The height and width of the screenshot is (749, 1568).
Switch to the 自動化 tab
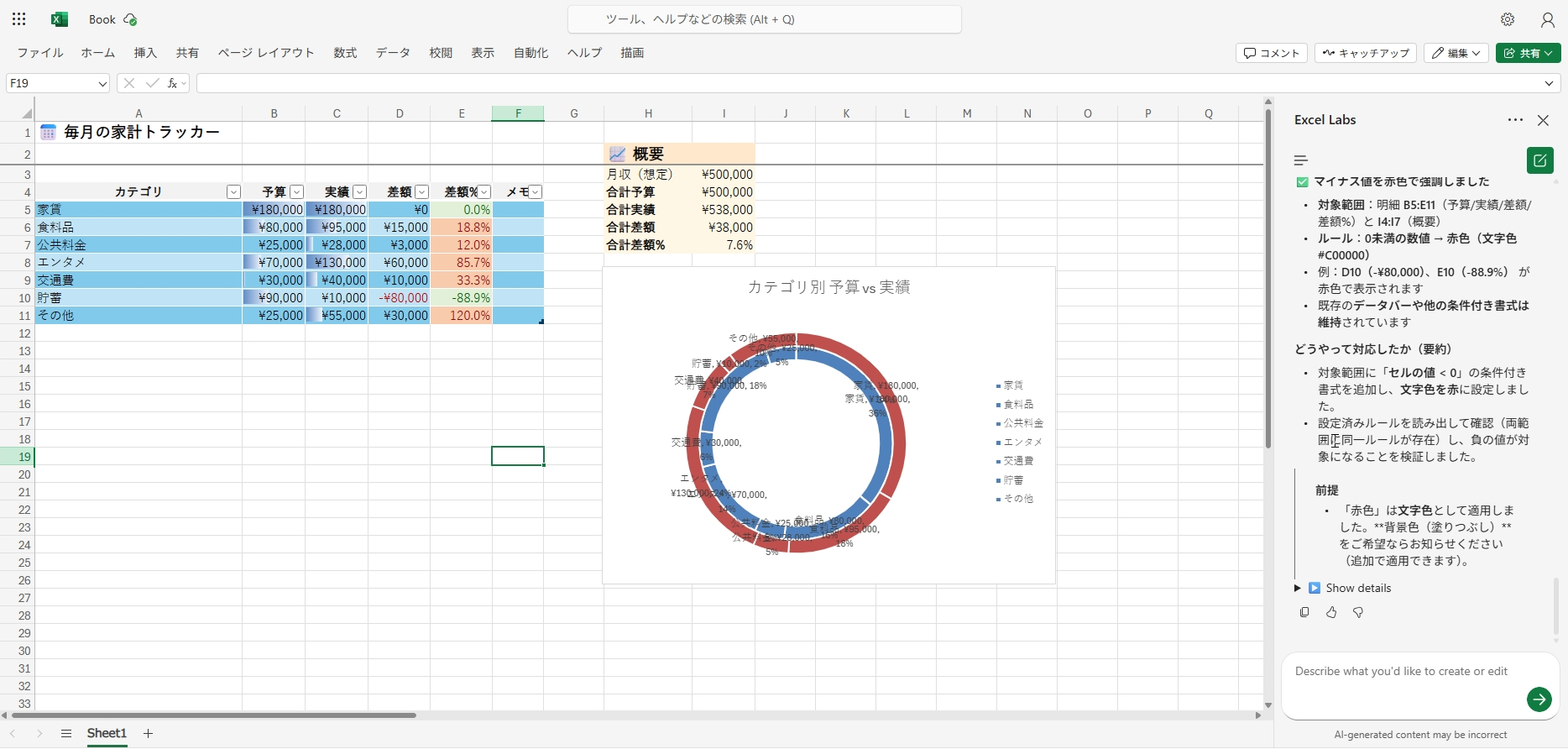pyautogui.click(x=531, y=53)
